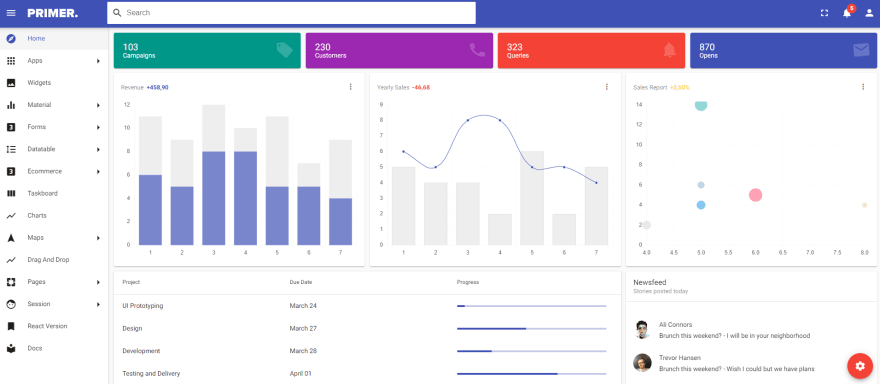880x384 pixels.
Task: Expand the Material submenu arrow
Action: pos(98,105)
